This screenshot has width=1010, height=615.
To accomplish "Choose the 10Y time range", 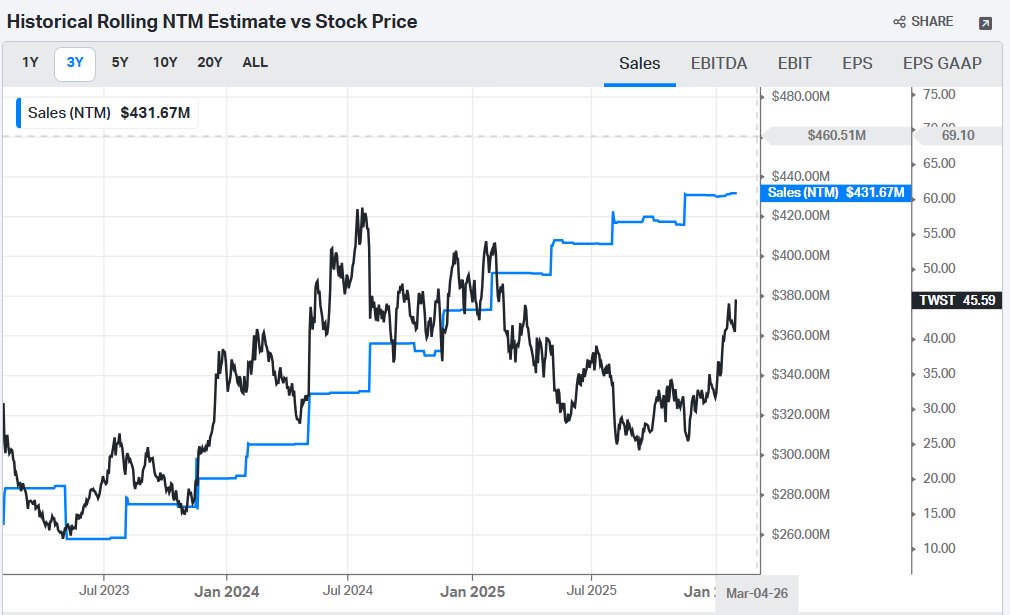I will 165,62.
